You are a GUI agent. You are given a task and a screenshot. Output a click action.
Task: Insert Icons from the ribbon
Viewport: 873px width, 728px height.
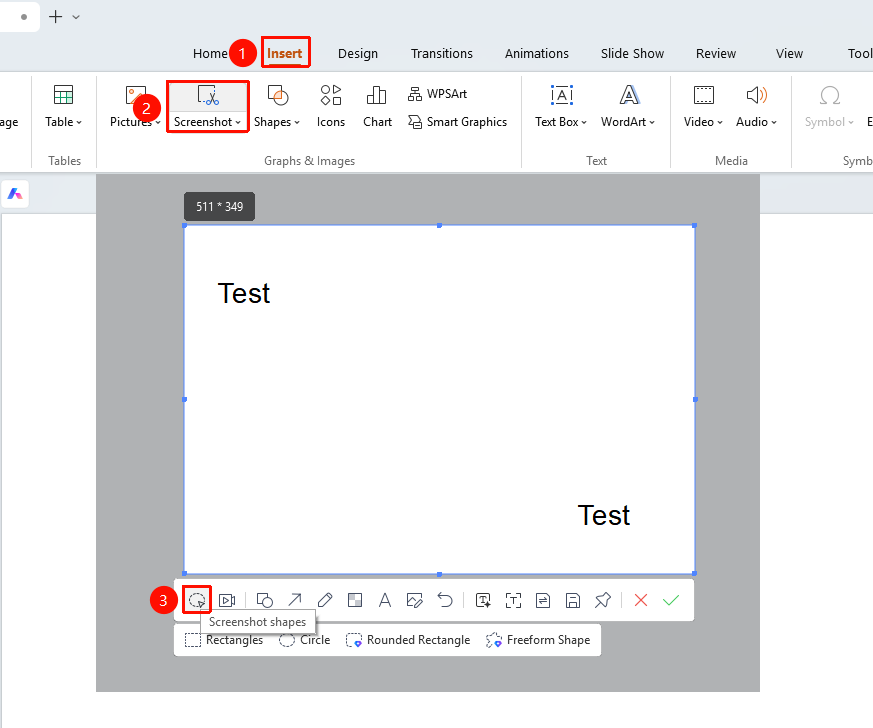331,106
